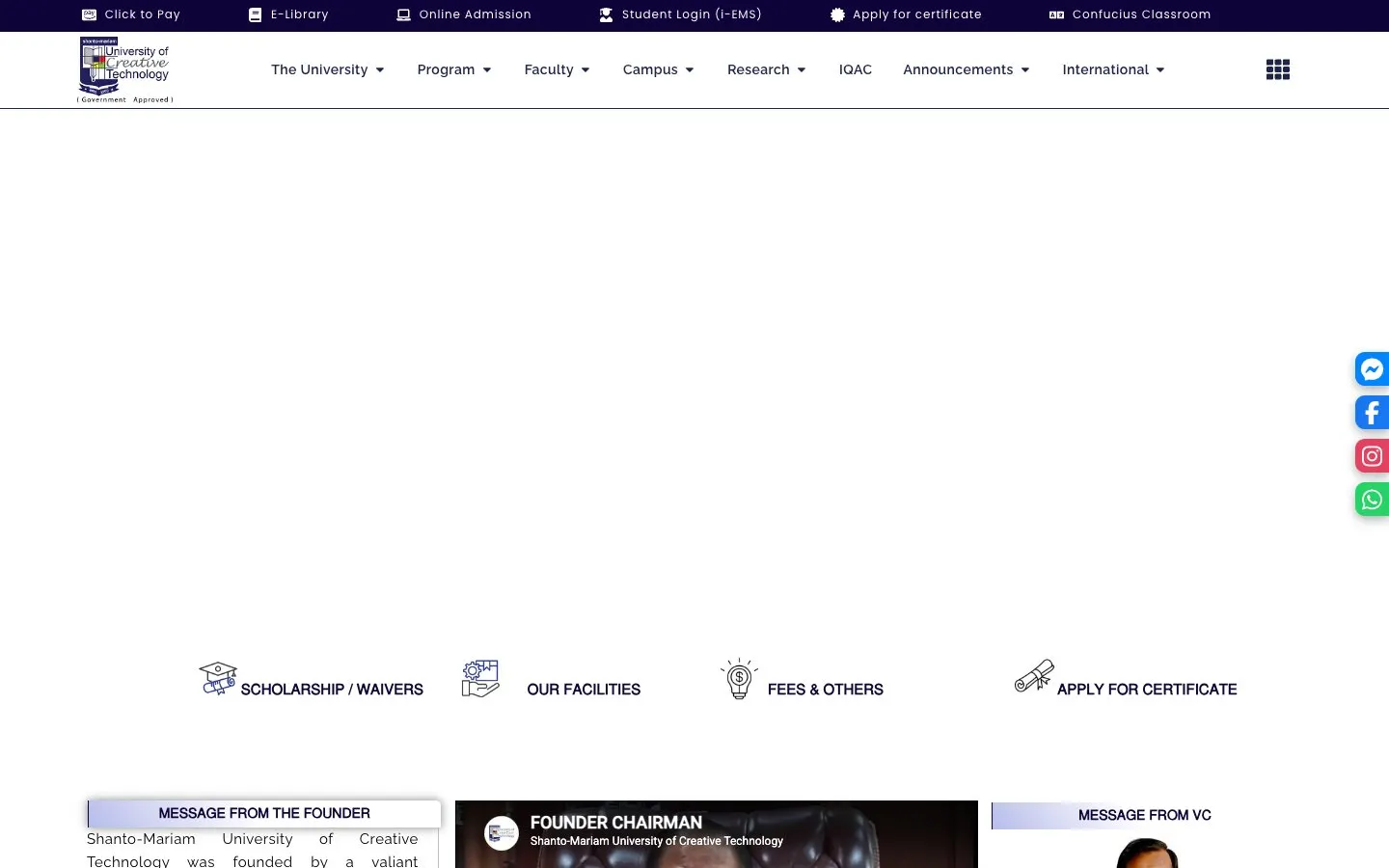Open the Scholarship / Waivers link

[332, 690]
